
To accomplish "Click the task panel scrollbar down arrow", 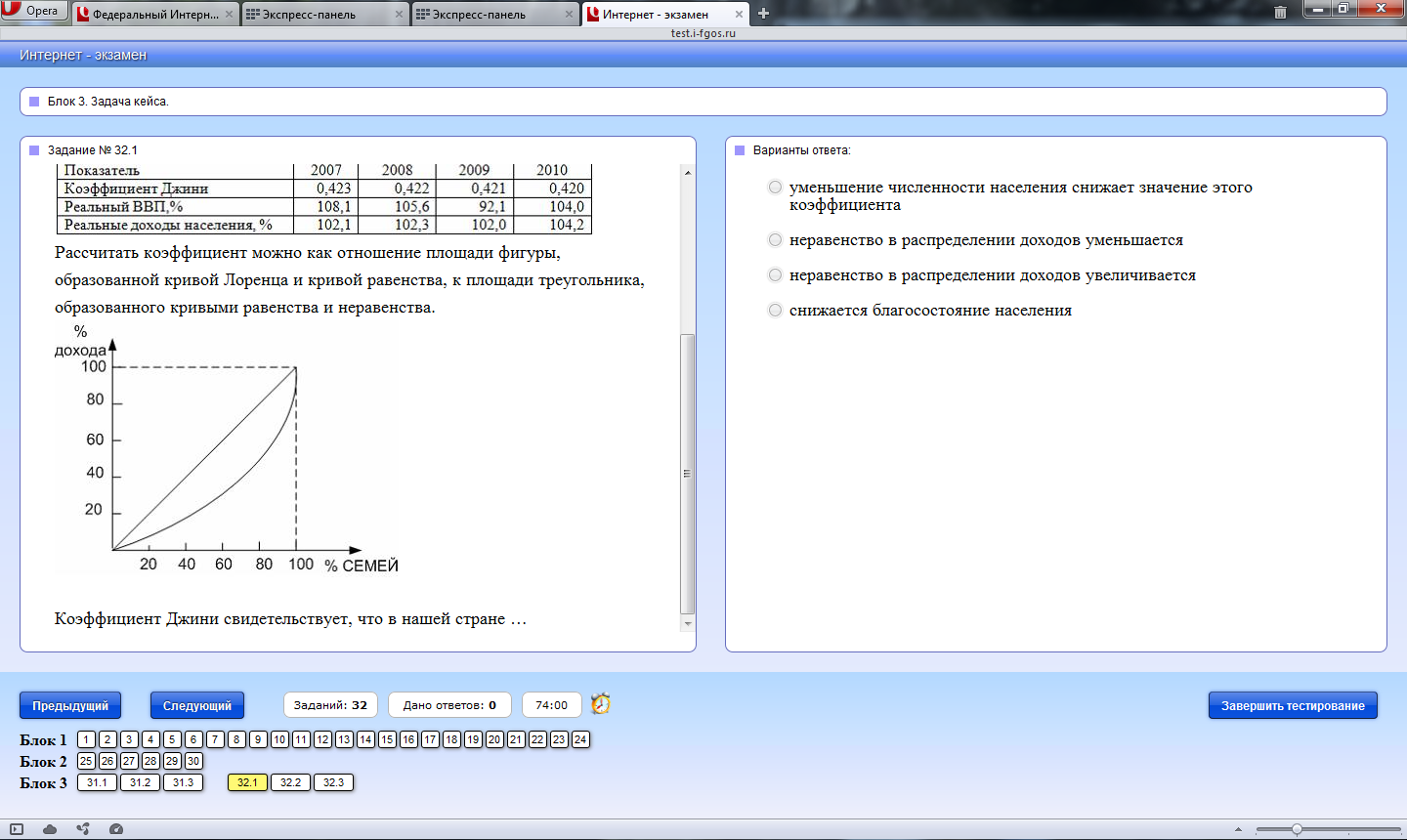I will (x=688, y=623).
